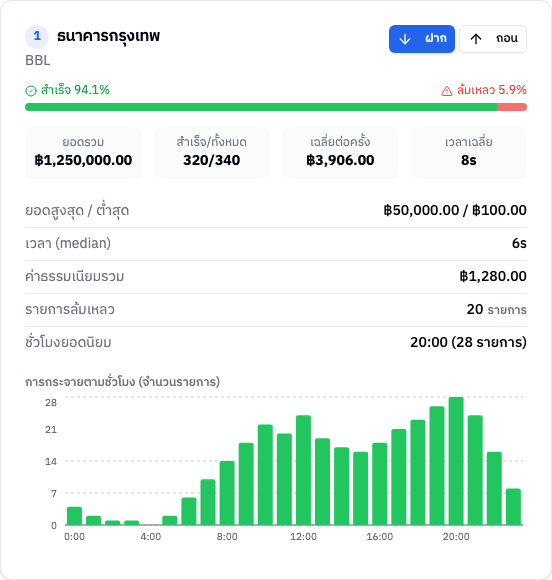Click ล้มเหลว 5.9% failure rate text
Image resolution: width=552 pixels, height=580 pixels.
(492, 90)
